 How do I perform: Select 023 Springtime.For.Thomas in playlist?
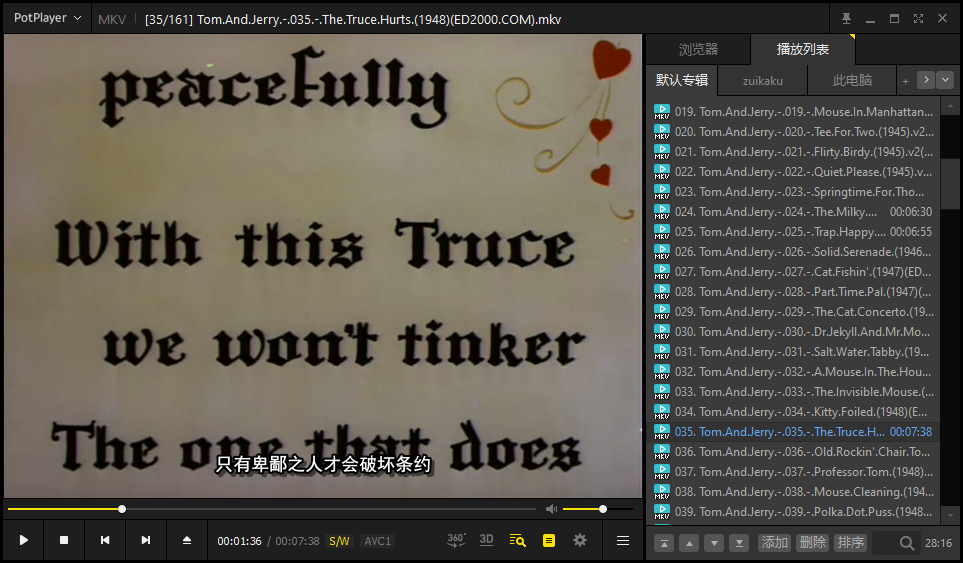click(793, 192)
